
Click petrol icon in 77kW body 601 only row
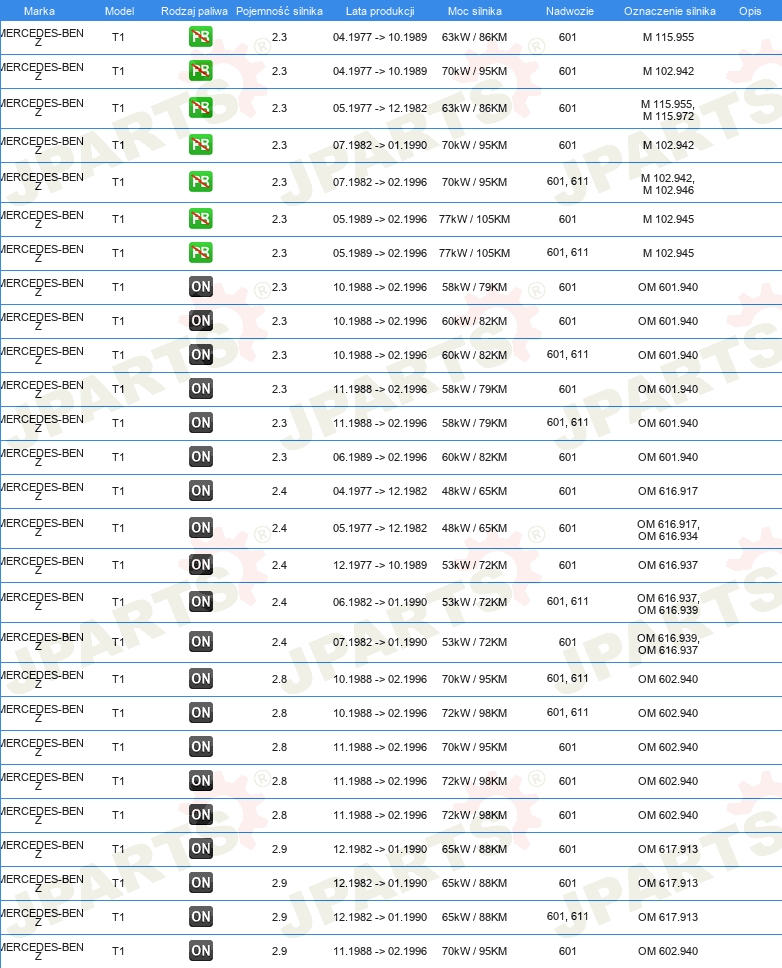201,219
